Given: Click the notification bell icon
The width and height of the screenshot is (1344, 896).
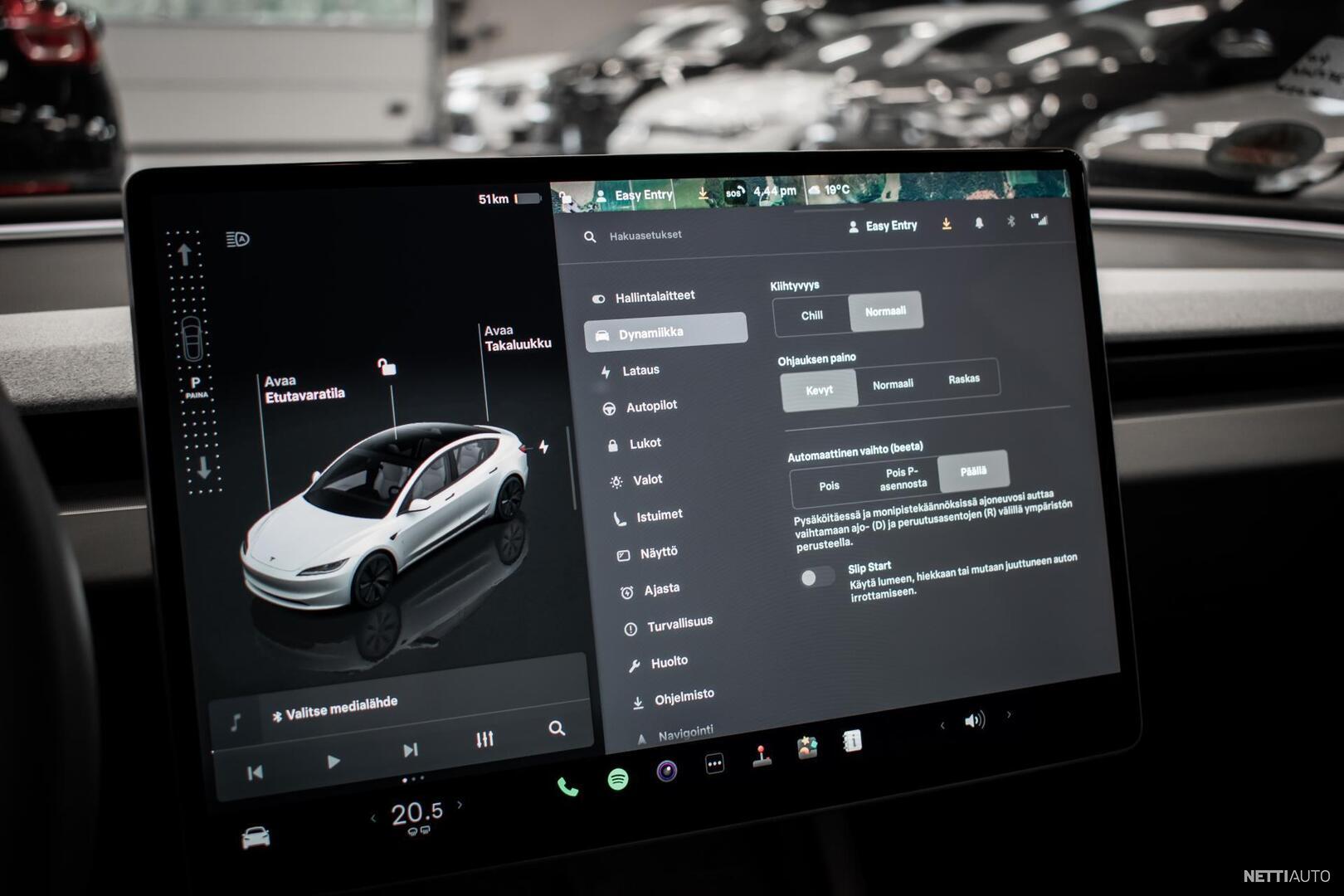Looking at the screenshot, I should coord(979,223).
